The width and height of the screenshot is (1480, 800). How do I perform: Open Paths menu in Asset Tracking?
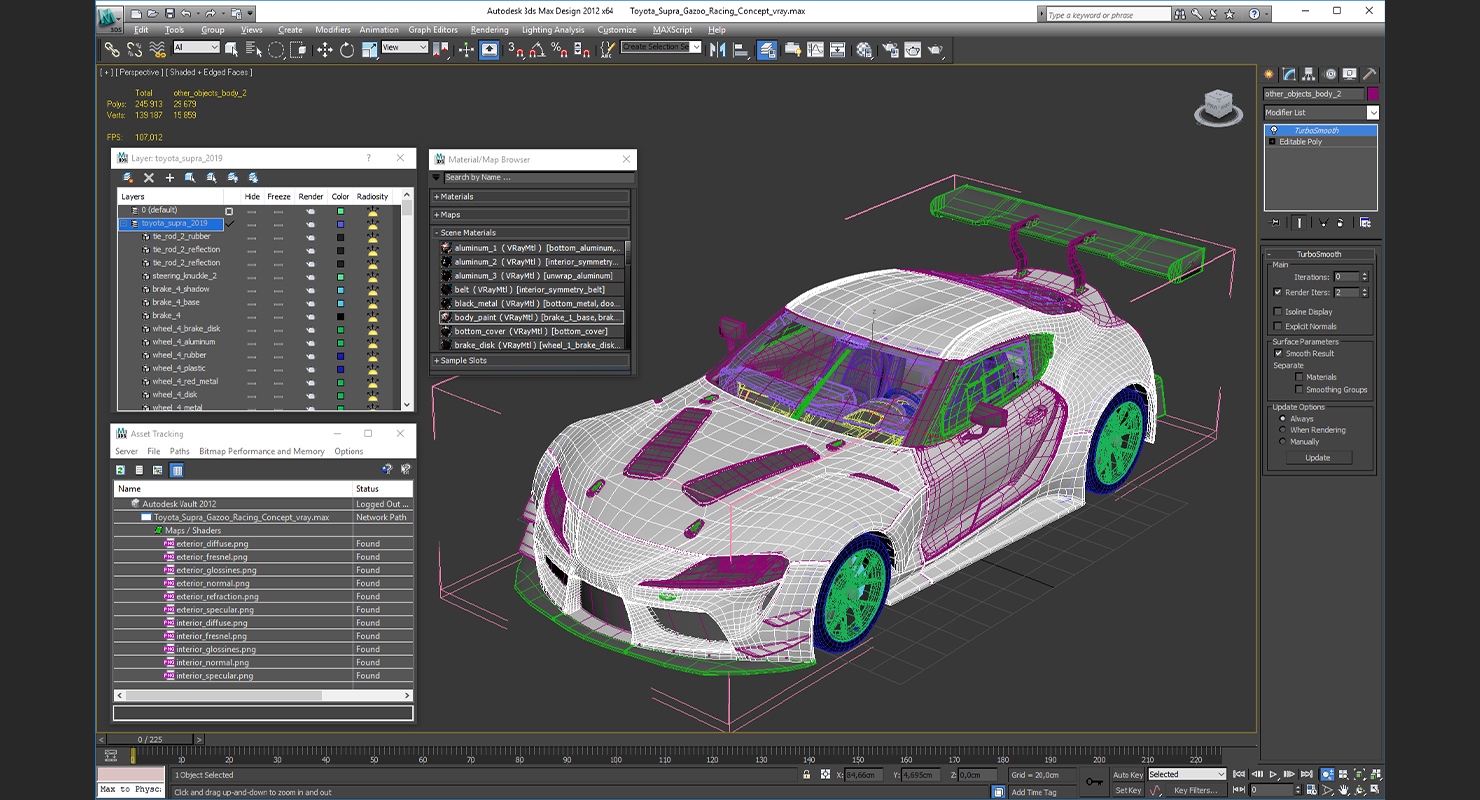click(180, 452)
